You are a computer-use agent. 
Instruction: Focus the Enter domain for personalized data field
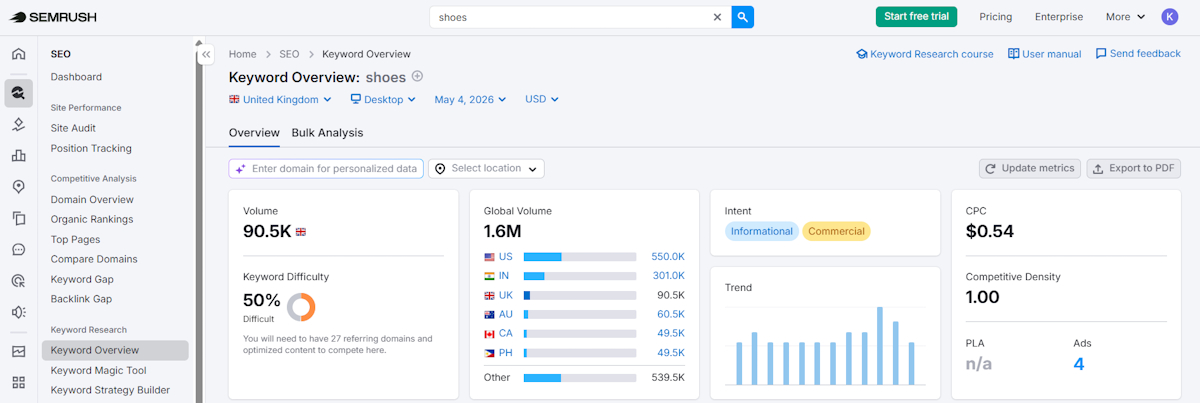tap(326, 169)
